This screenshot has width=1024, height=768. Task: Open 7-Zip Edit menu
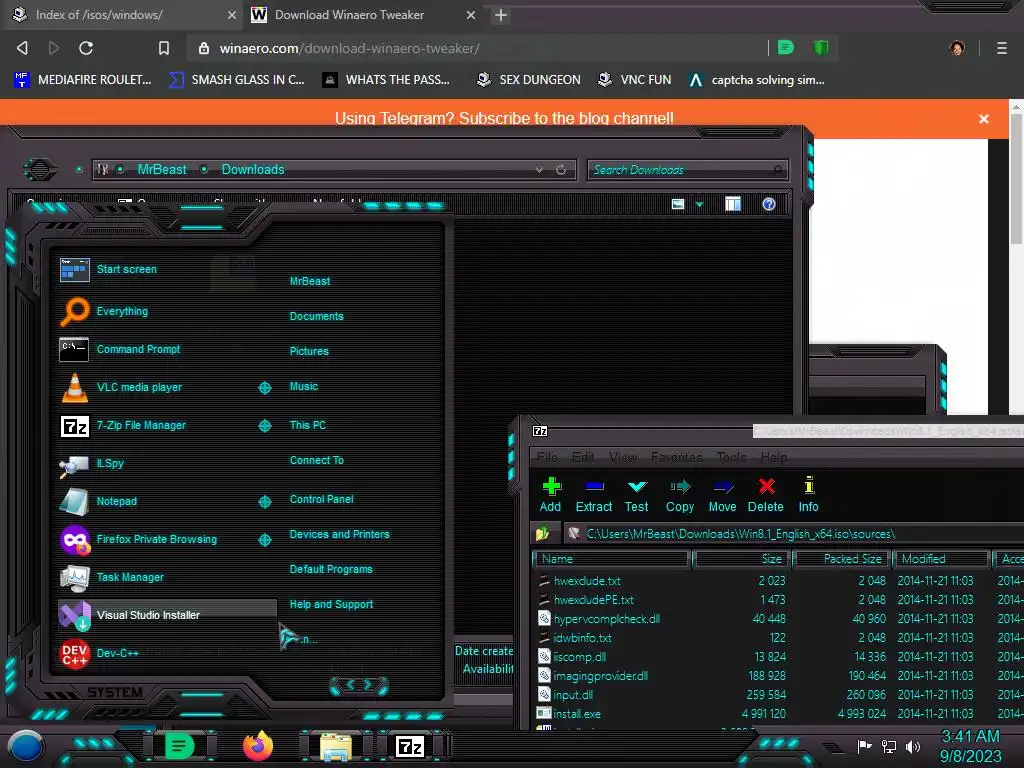[x=583, y=457]
